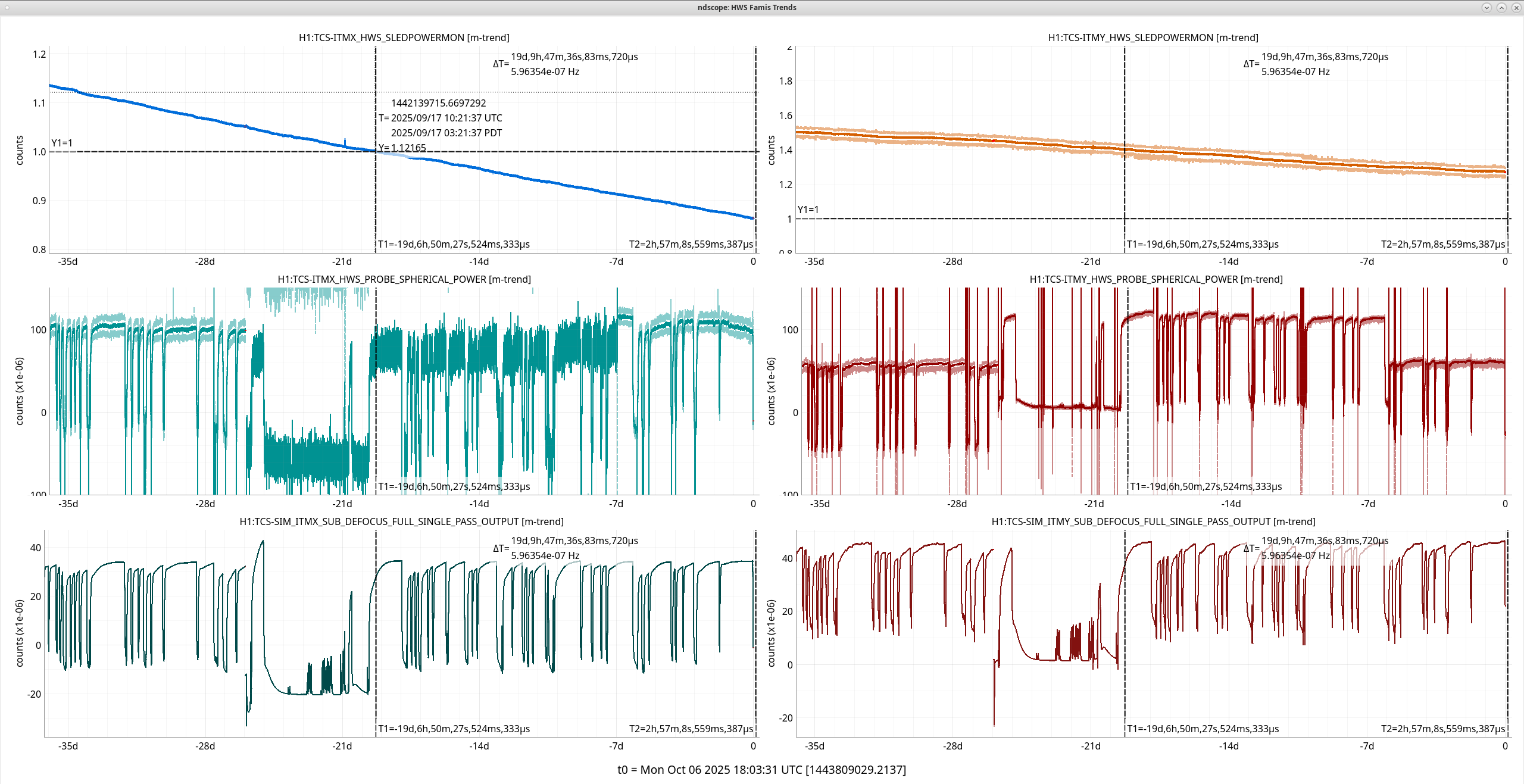The height and width of the screenshot is (784, 1524).
Task: Click the -28d tick on ITMX SLED plot axis
Action: pyautogui.click(x=205, y=261)
